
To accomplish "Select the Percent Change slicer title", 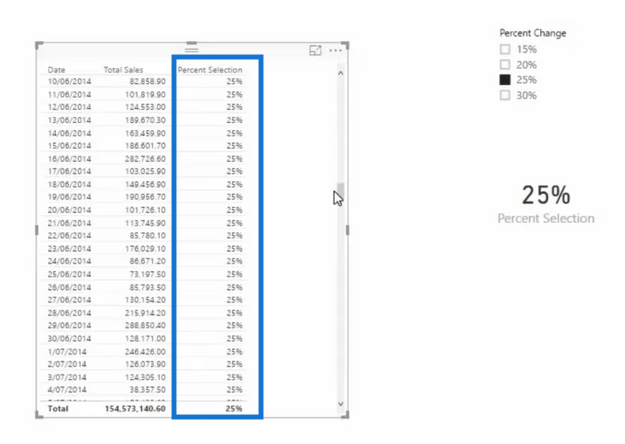I will tap(533, 33).
